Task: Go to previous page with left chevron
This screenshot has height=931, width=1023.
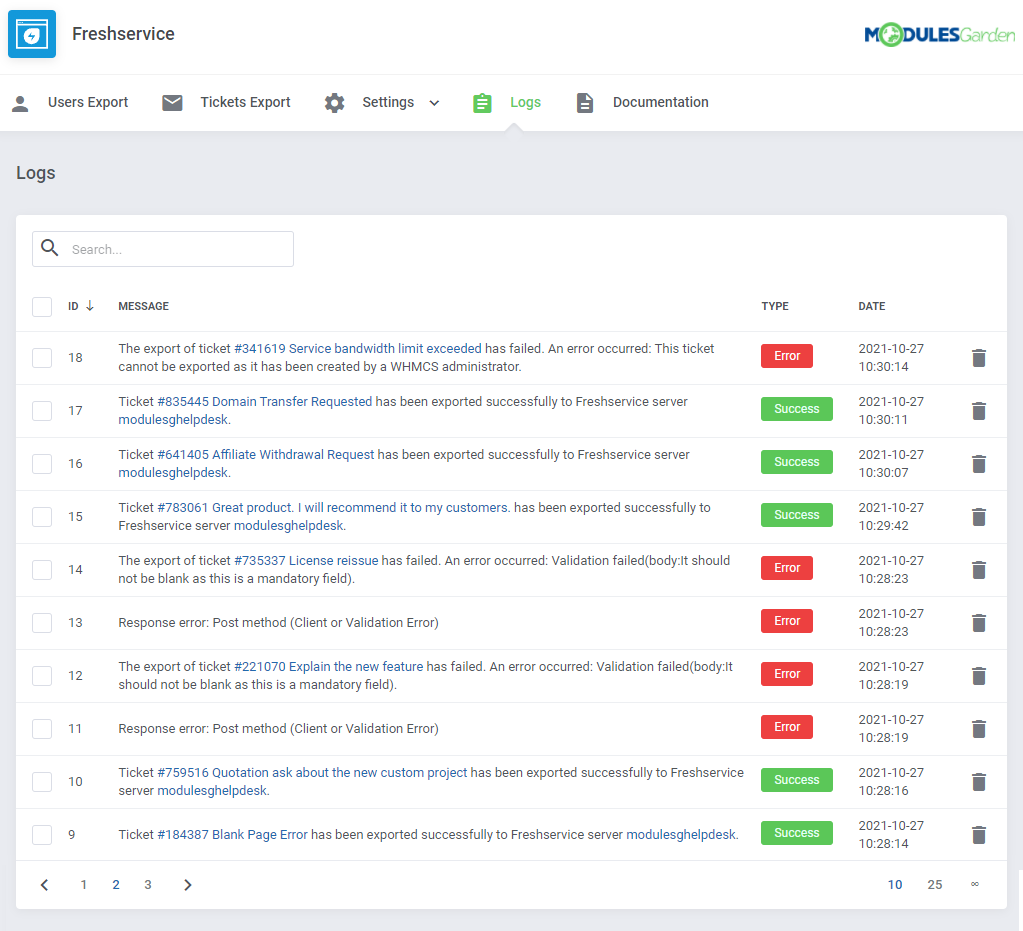Action: 44,885
